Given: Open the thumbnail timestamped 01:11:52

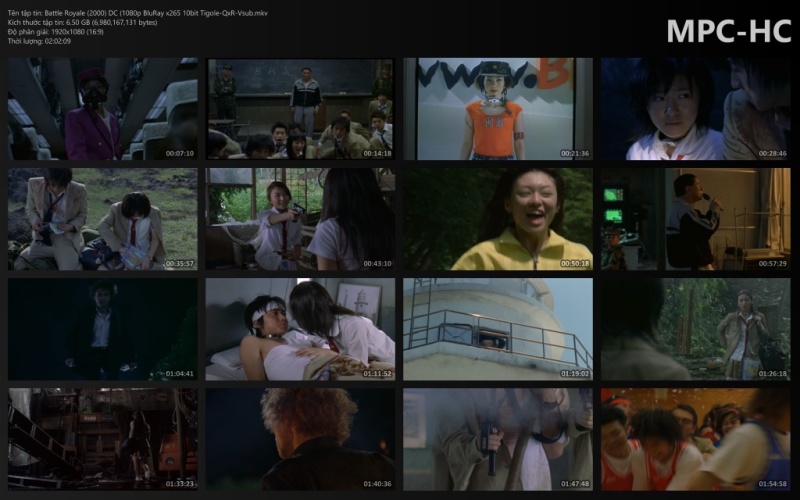Looking at the screenshot, I should tap(300, 329).
